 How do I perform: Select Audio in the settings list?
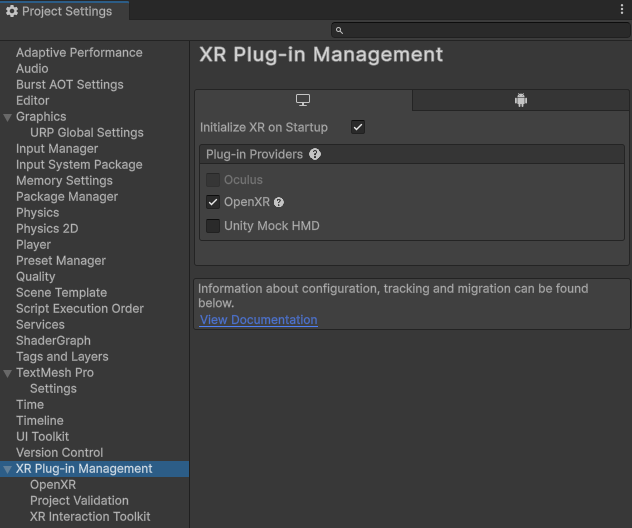(32, 69)
